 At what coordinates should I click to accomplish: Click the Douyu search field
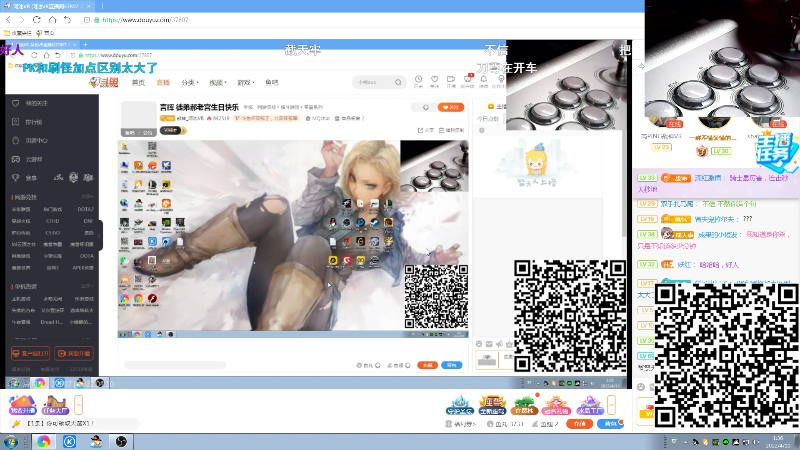tap(372, 82)
